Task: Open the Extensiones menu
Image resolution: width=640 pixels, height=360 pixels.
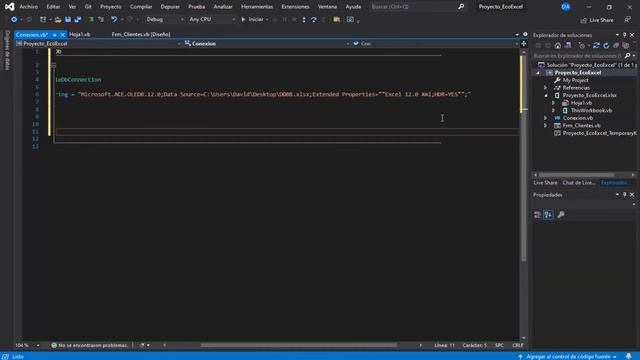Action: [295, 7]
